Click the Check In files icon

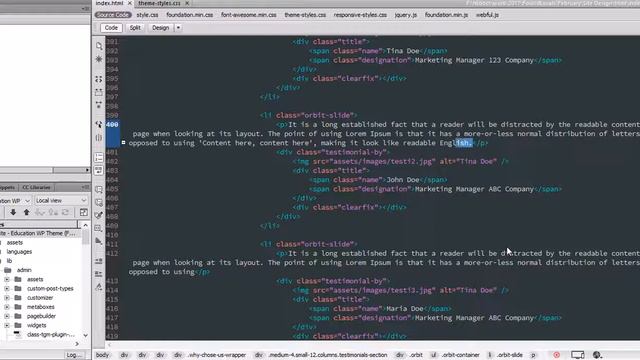pyautogui.click(x=53, y=212)
